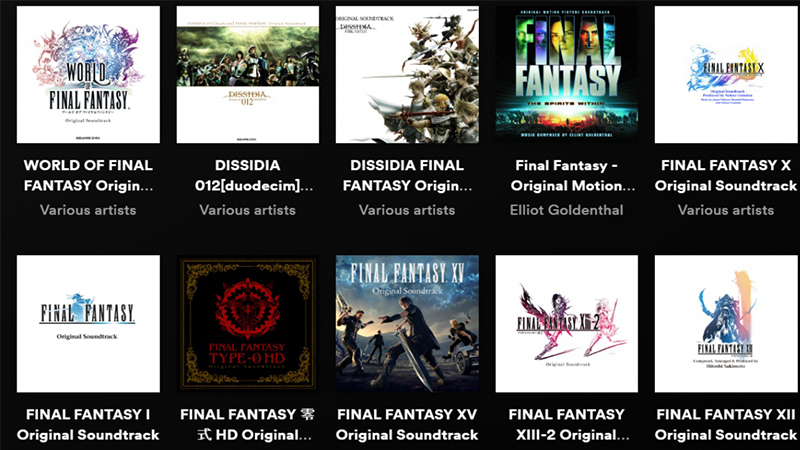This screenshot has height=450, width=800.
Task: Open FINAL FANTASY XV Original Soundtrack title
Action: pyautogui.click(x=407, y=424)
